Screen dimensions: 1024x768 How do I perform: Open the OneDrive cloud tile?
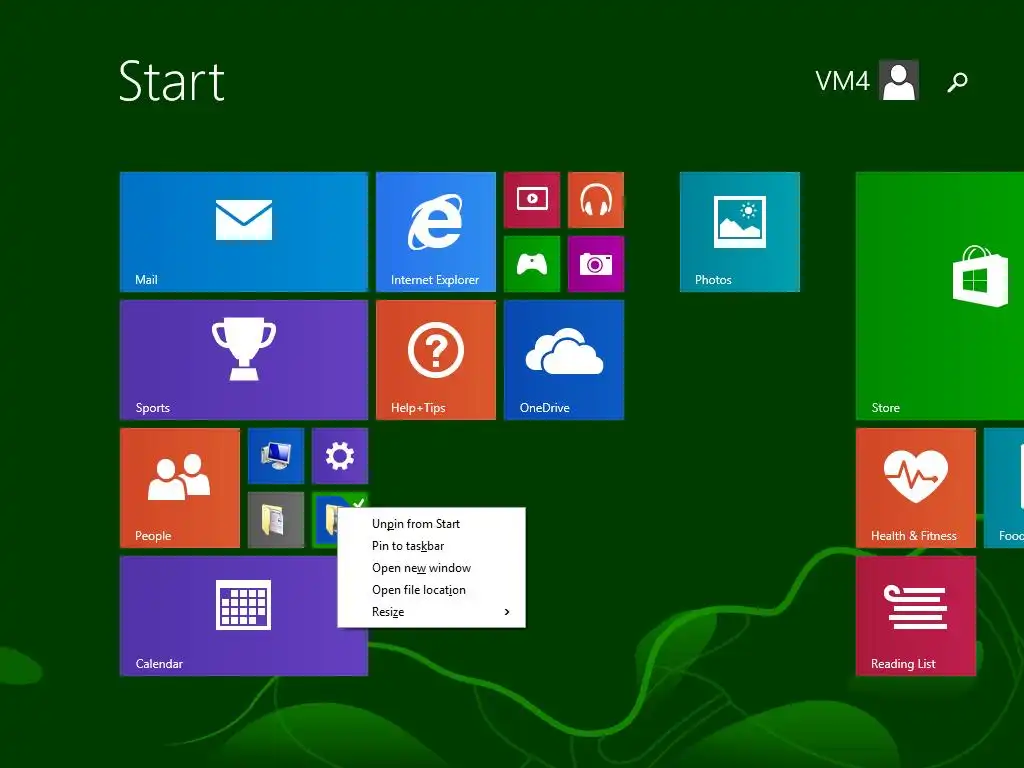564,360
